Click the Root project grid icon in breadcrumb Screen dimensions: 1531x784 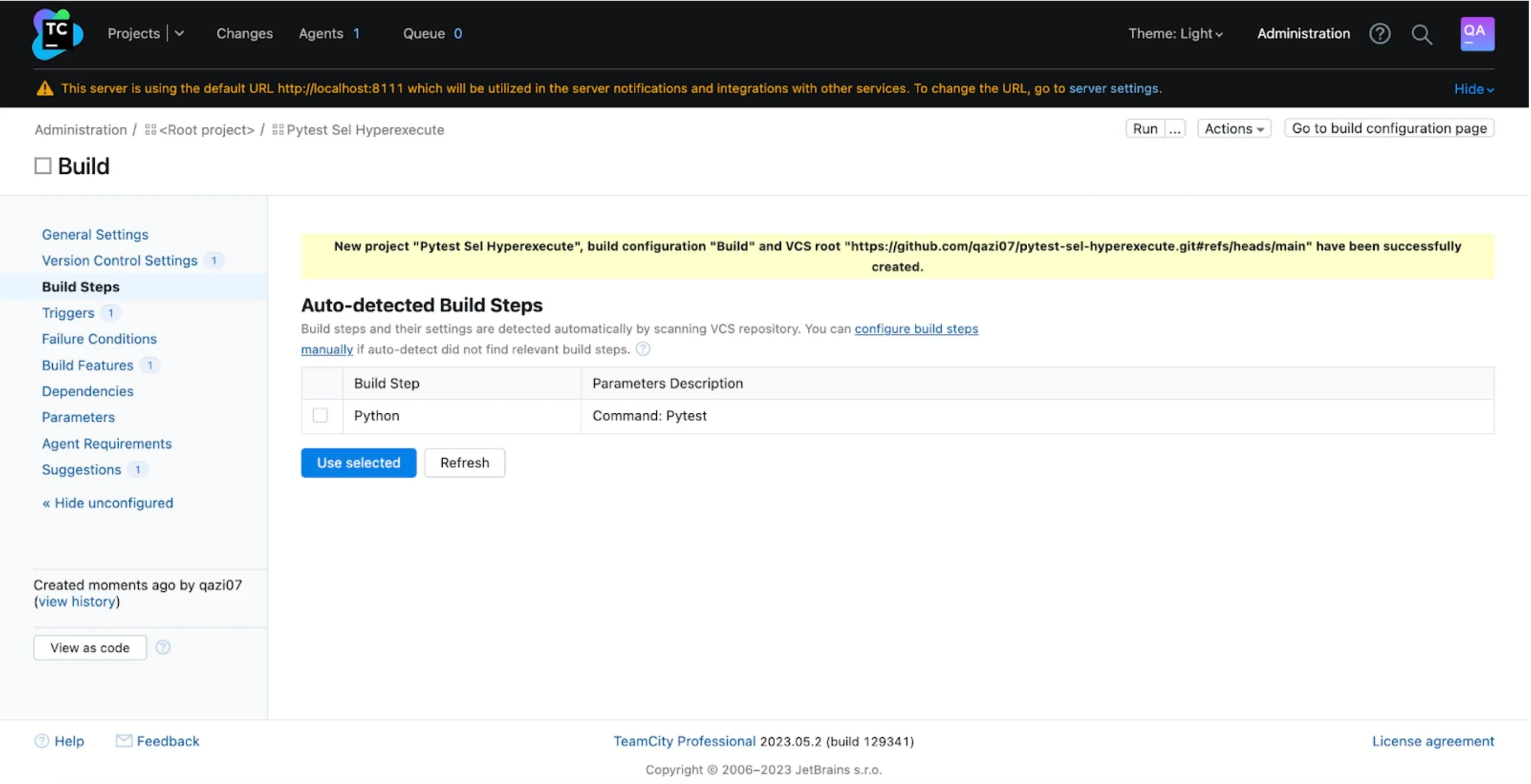(150, 129)
